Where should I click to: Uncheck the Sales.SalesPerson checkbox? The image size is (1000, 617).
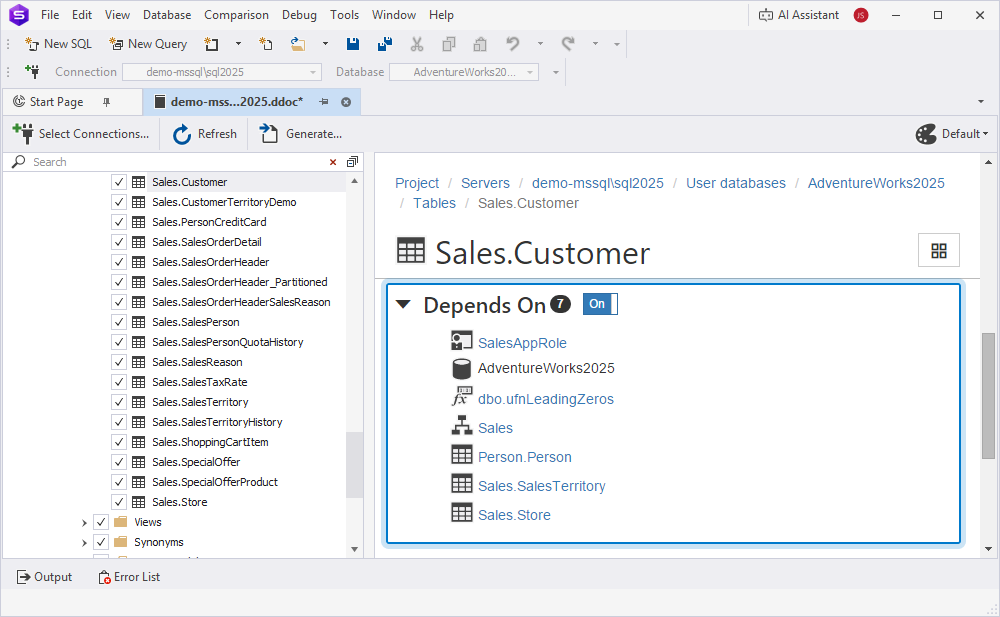[119, 322]
